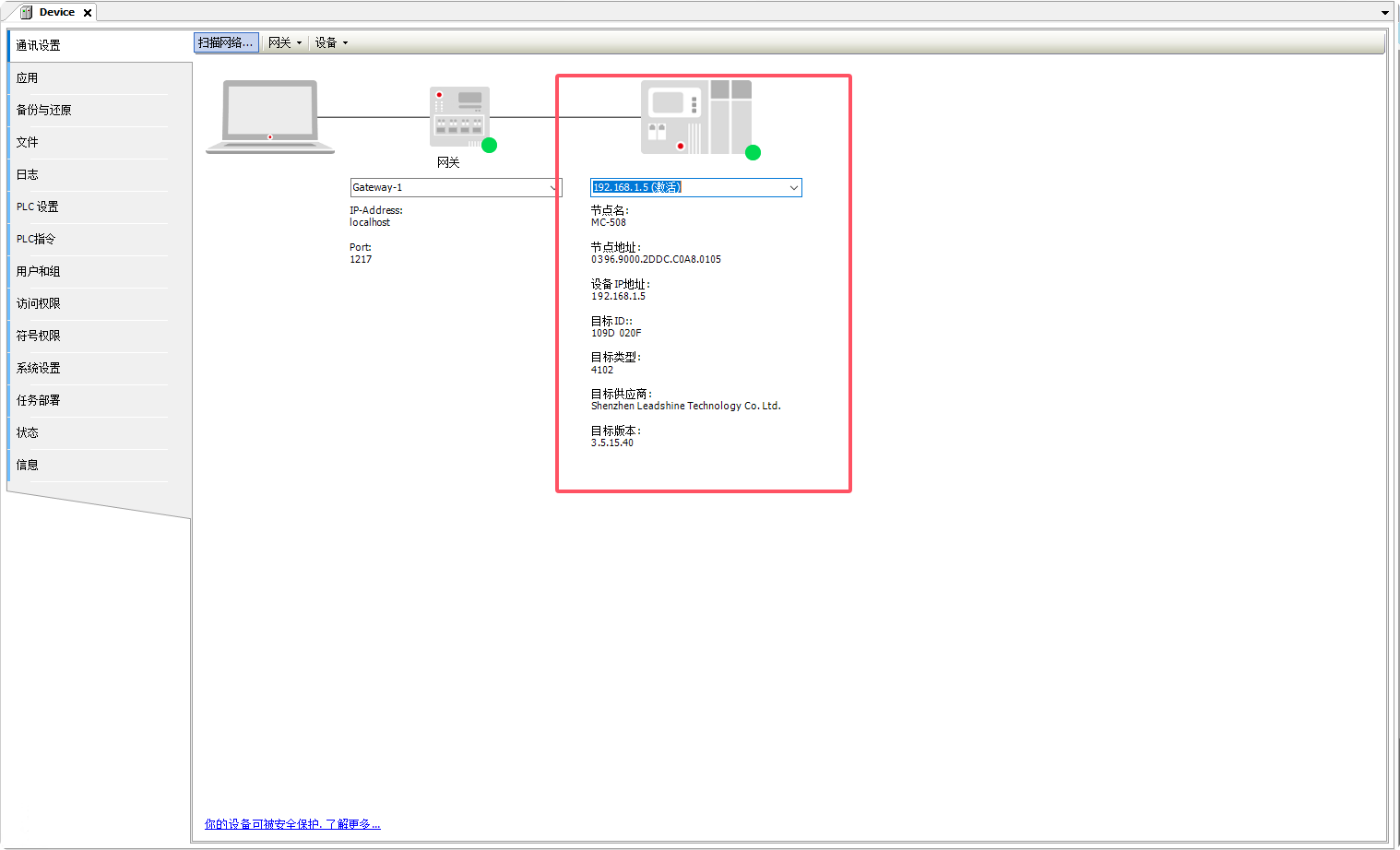This screenshot has width=1400, height=850.
Task: Close the Device tab
Action: [88, 13]
